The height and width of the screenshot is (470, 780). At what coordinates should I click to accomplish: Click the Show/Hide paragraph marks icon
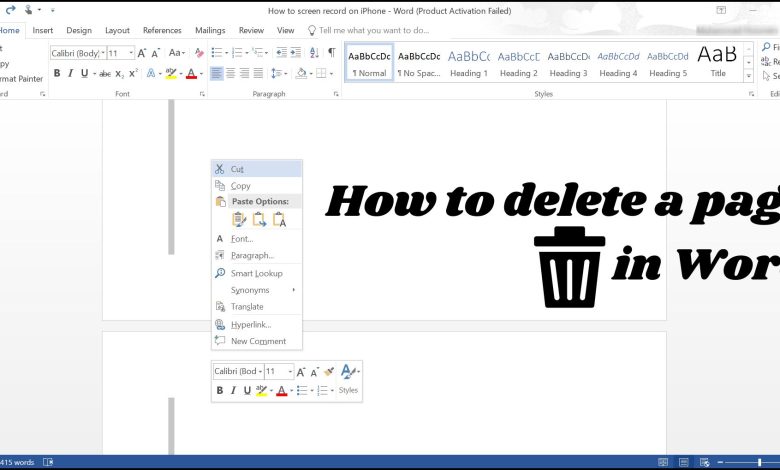tap(331, 53)
